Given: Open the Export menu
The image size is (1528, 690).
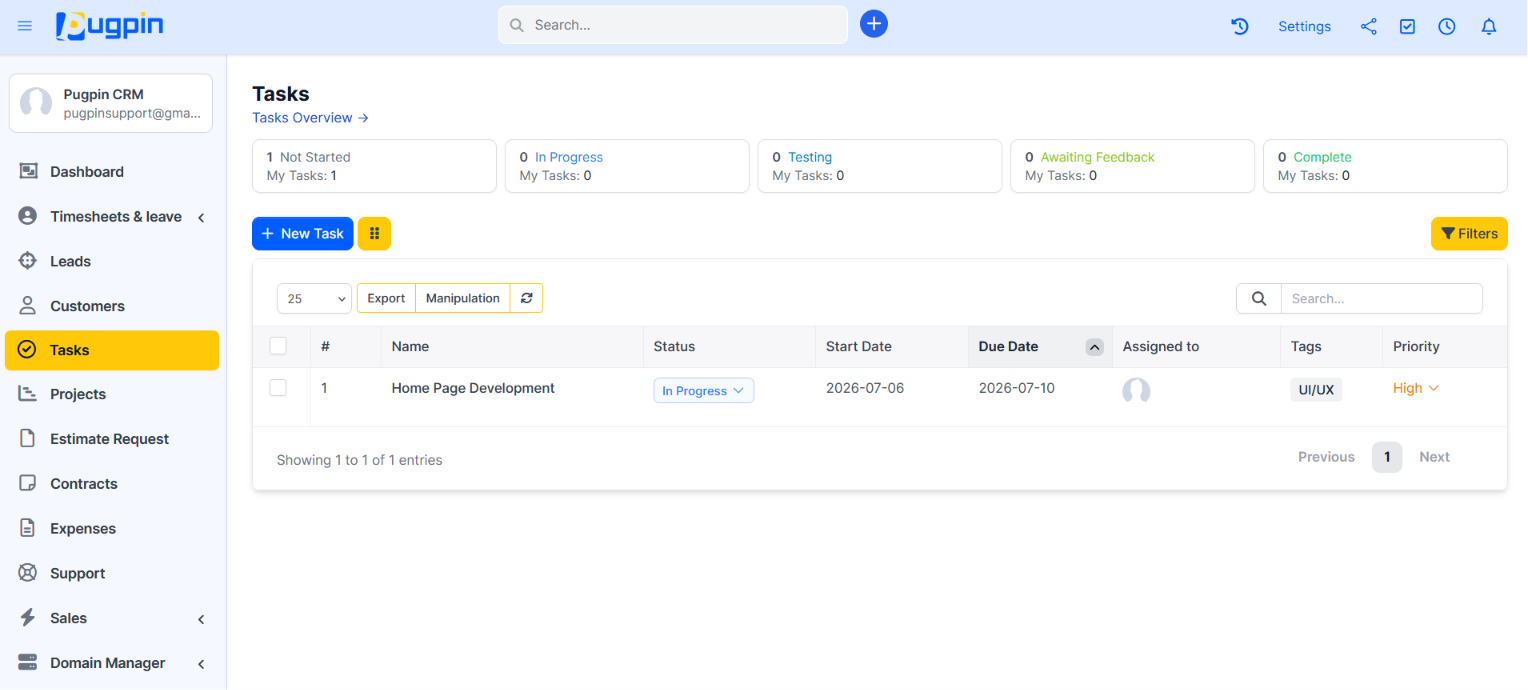Looking at the screenshot, I should pyautogui.click(x=386, y=298).
